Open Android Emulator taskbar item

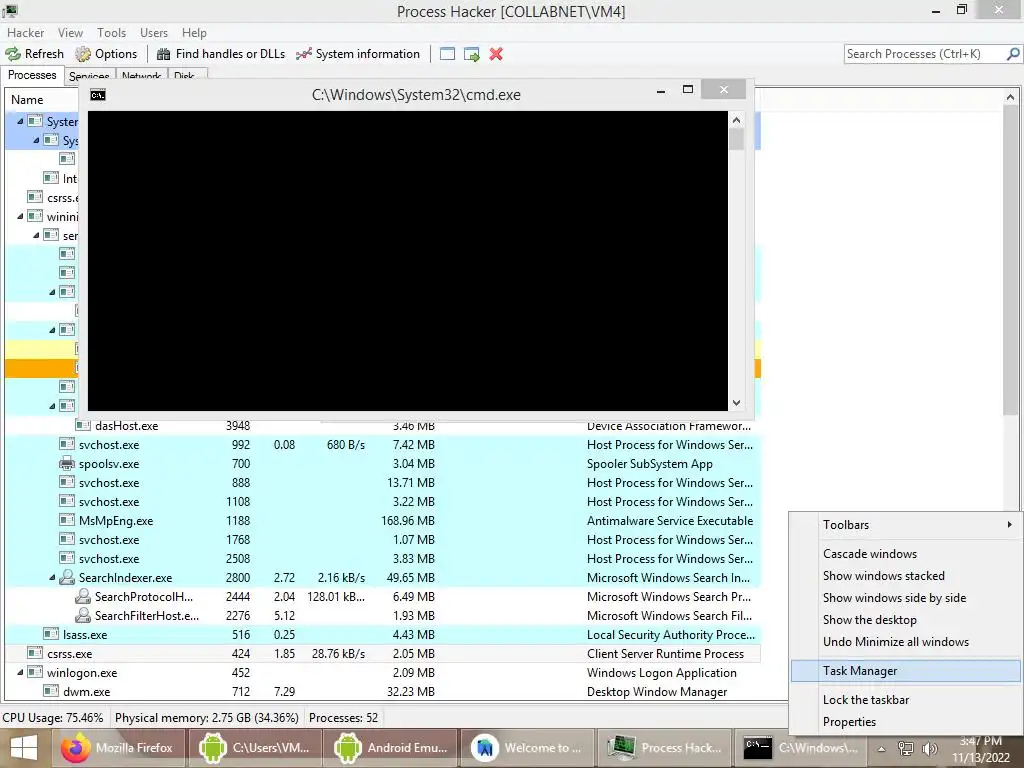click(x=392, y=748)
